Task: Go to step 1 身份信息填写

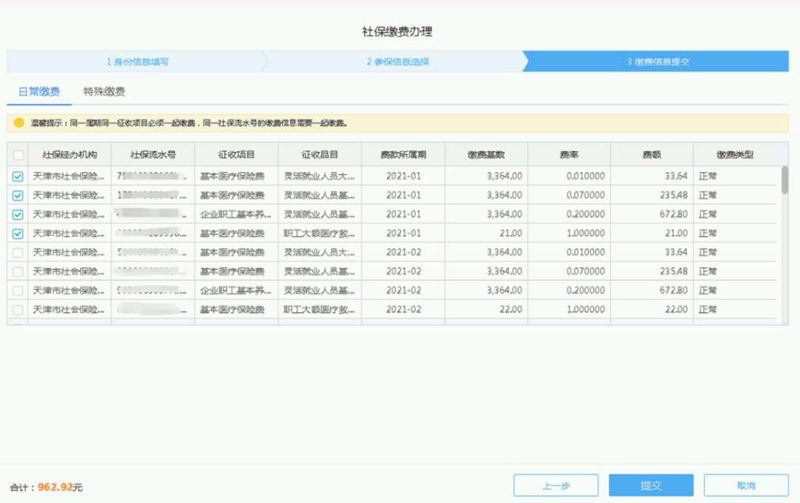Action: click(136, 61)
